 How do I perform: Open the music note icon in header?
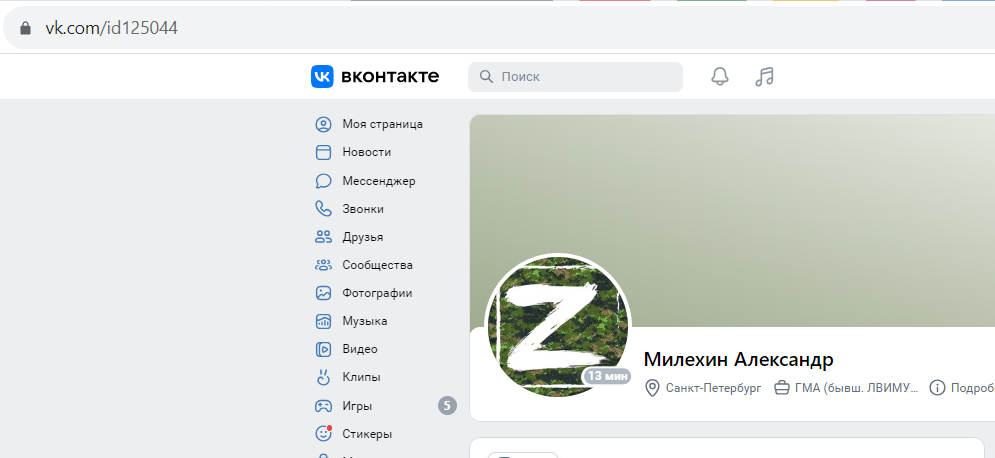click(765, 77)
